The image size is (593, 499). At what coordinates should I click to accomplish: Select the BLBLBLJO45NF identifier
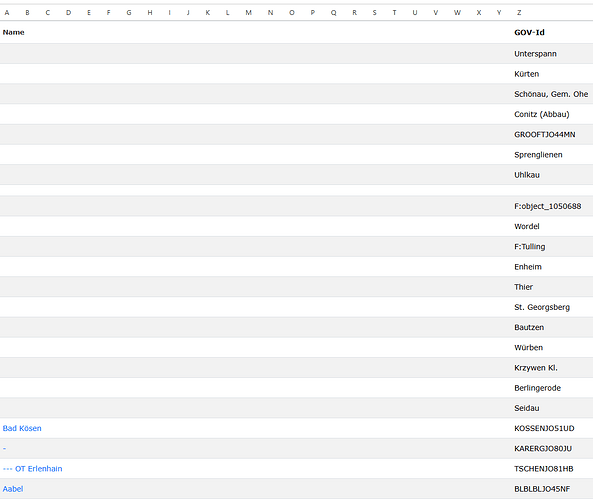pos(542,489)
